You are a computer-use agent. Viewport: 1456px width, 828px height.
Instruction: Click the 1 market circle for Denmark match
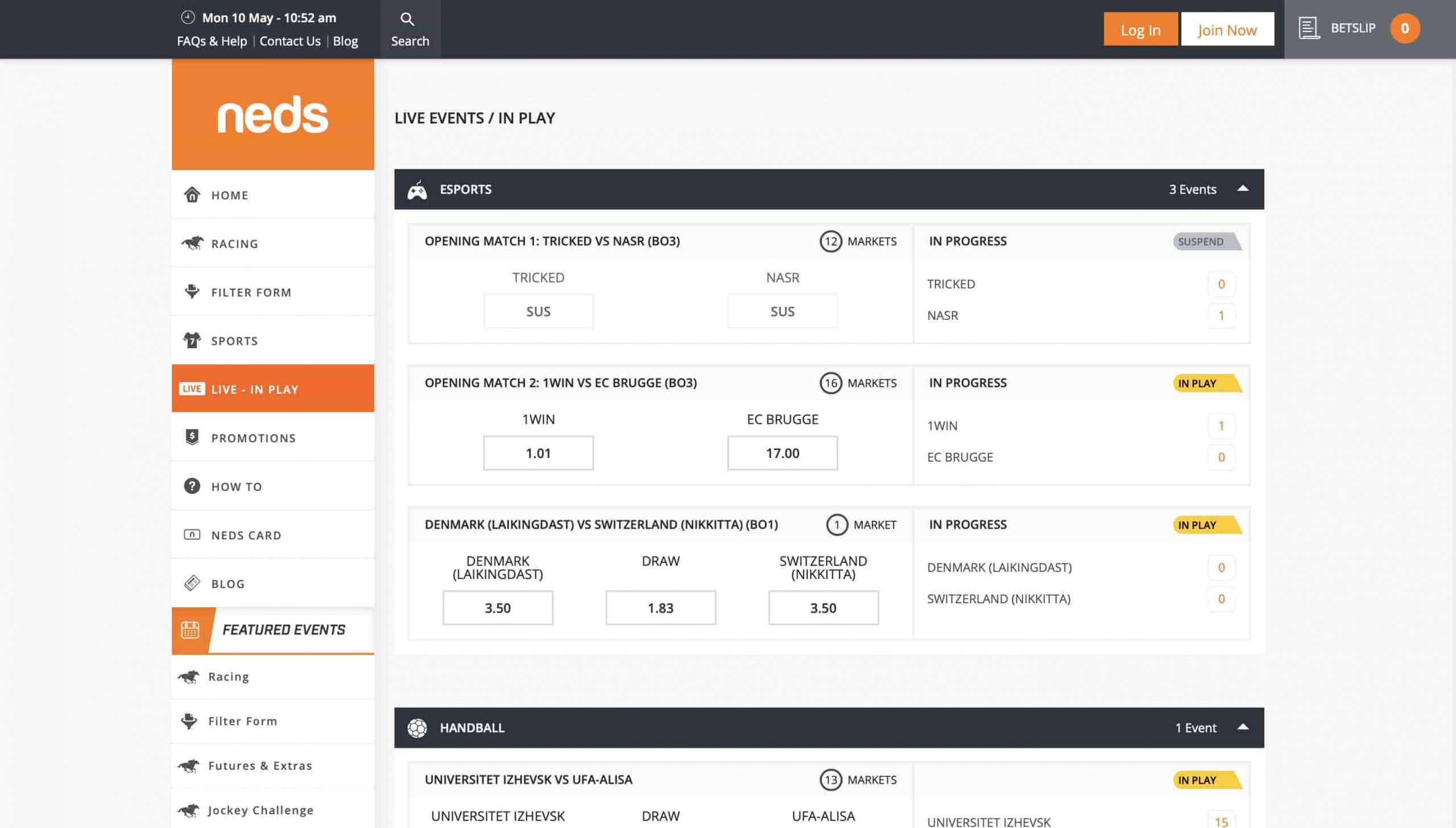(x=837, y=525)
